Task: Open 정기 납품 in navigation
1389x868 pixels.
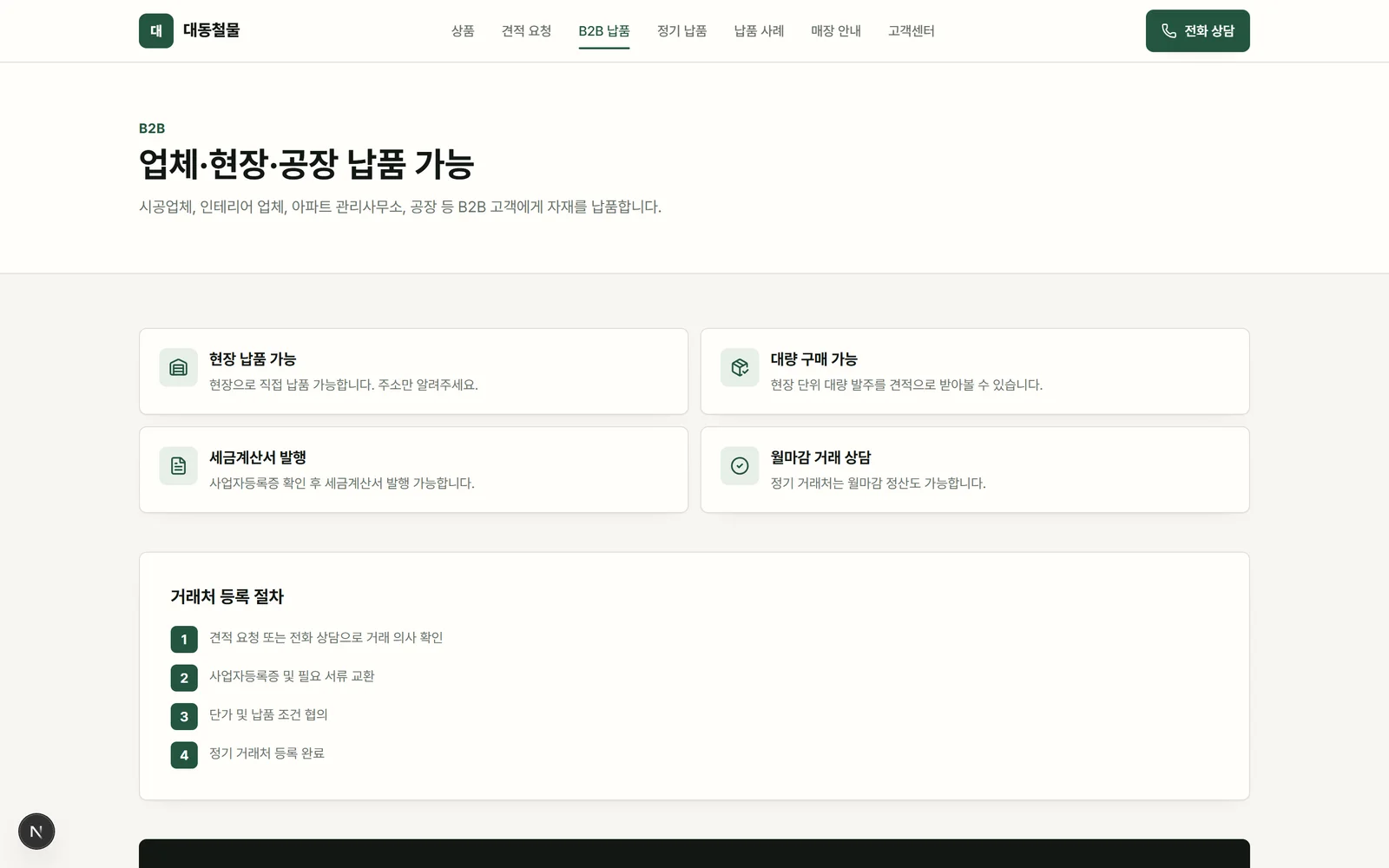Action: point(681,30)
